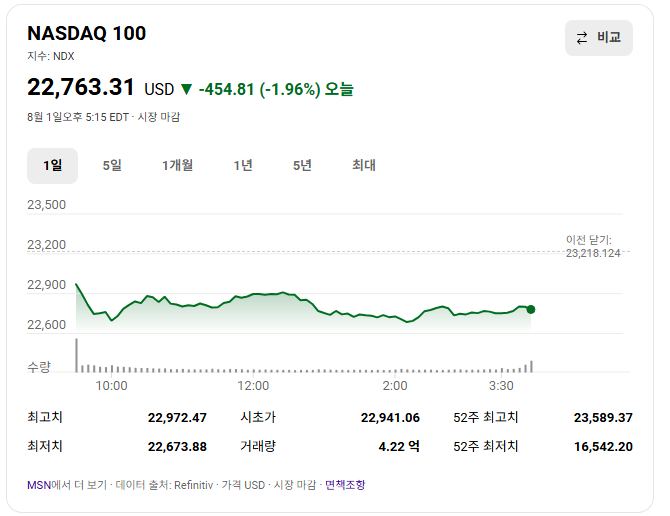Click the 22,600 y-axis label
The width and height of the screenshot is (670, 516).
pyautogui.click(x=47, y=325)
